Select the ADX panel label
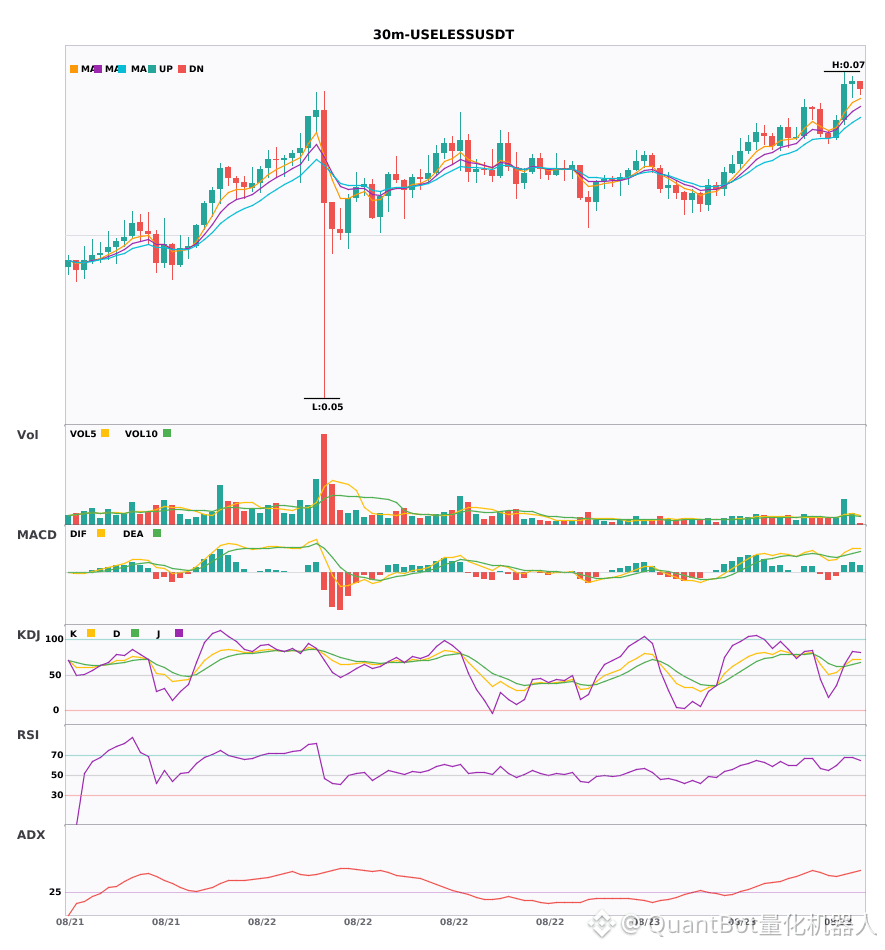Viewport: 885px width, 950px height. tap(31, 835)
